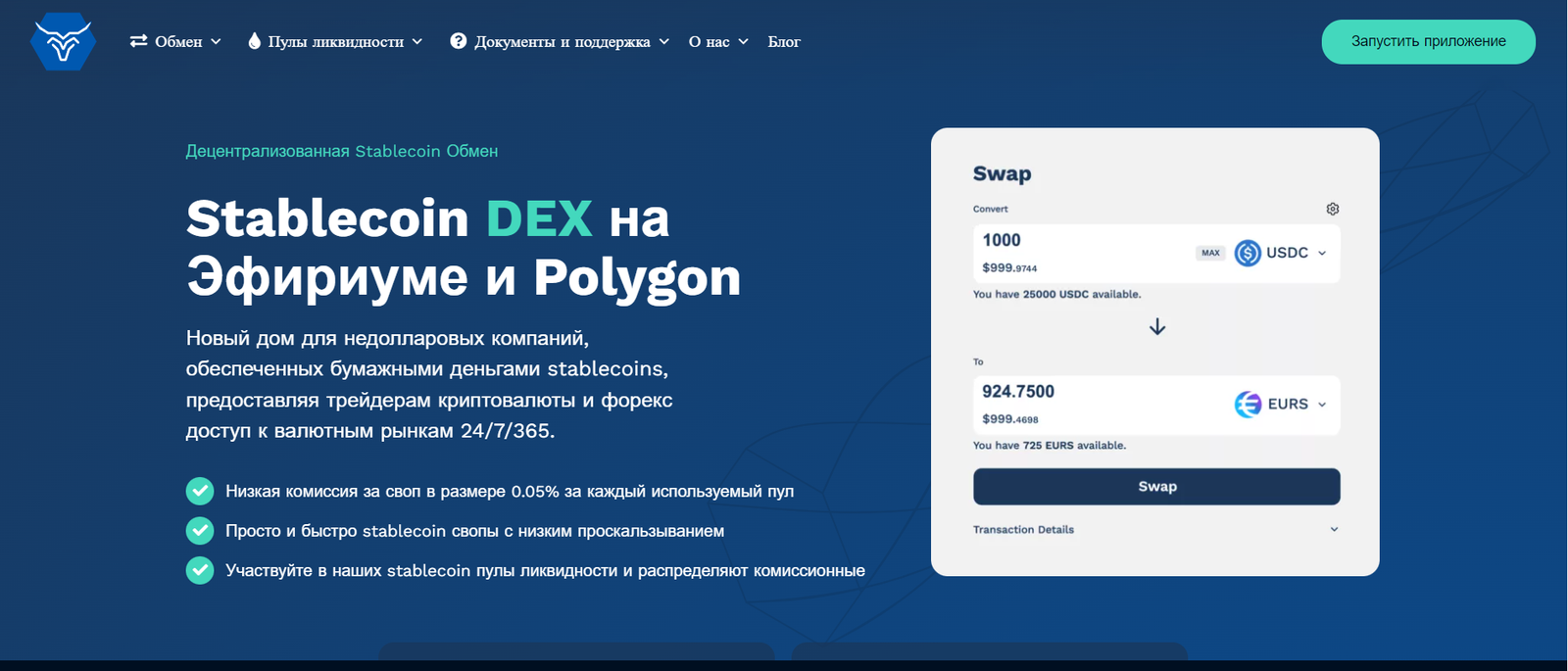Image resolution: width=1568 pixels, height=671 pixels.
Task: Open the О нас menu
Action: [x=718, y=41]
